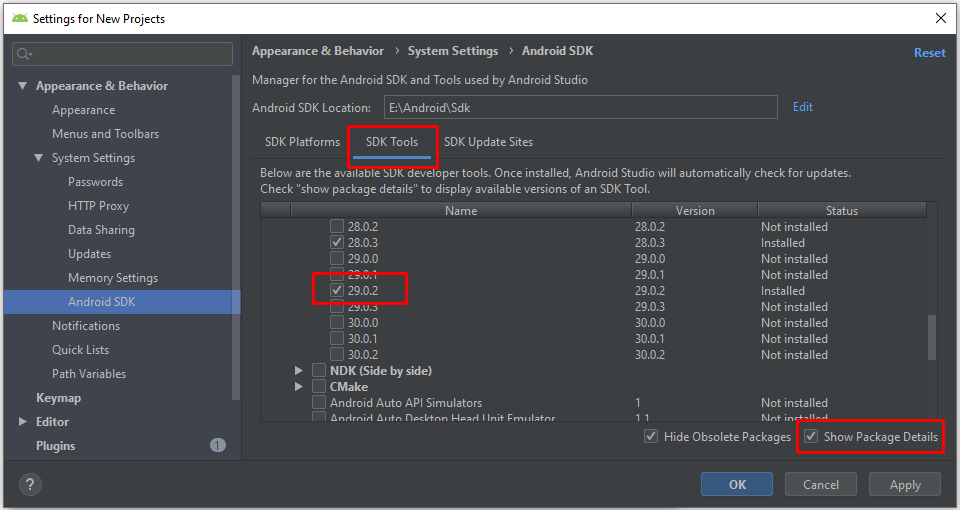Click the Android SDK Location field
The width and height of the screenshot is (960, 510).
[580, 107]
